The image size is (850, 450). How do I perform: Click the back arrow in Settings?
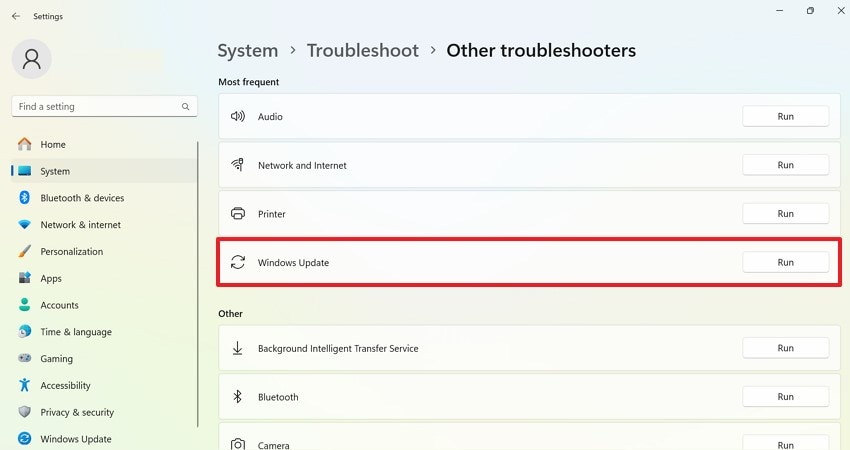(16, 16)
